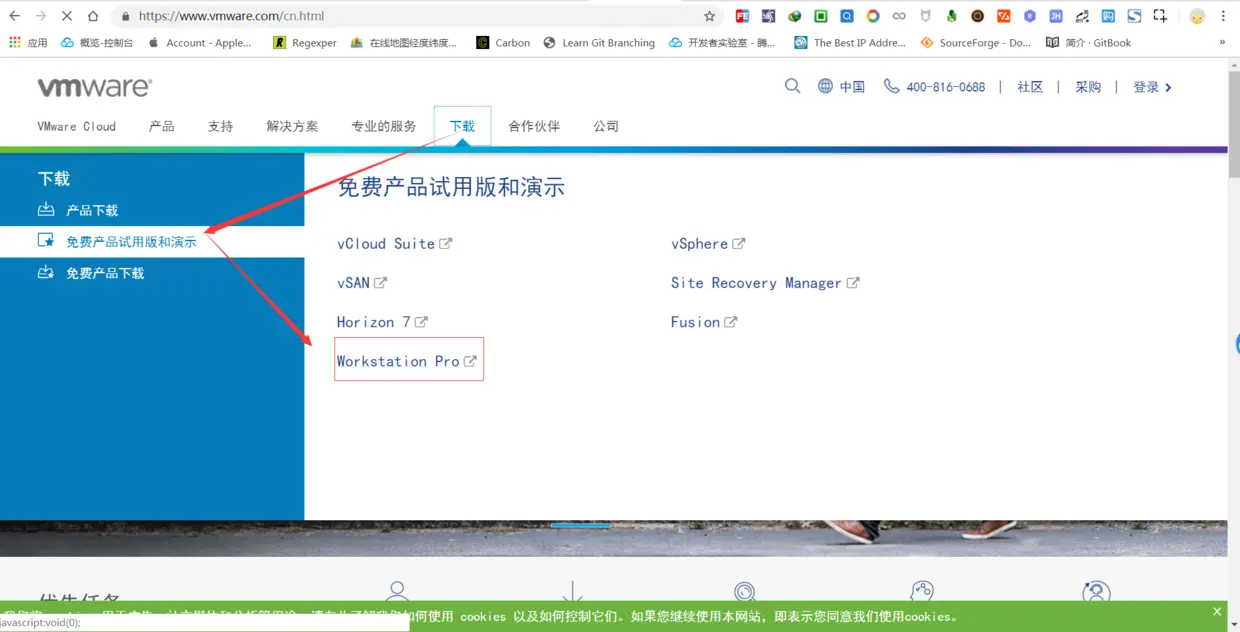Visit the 社区 community link

pyautogui.click(x=1031, y=87)
